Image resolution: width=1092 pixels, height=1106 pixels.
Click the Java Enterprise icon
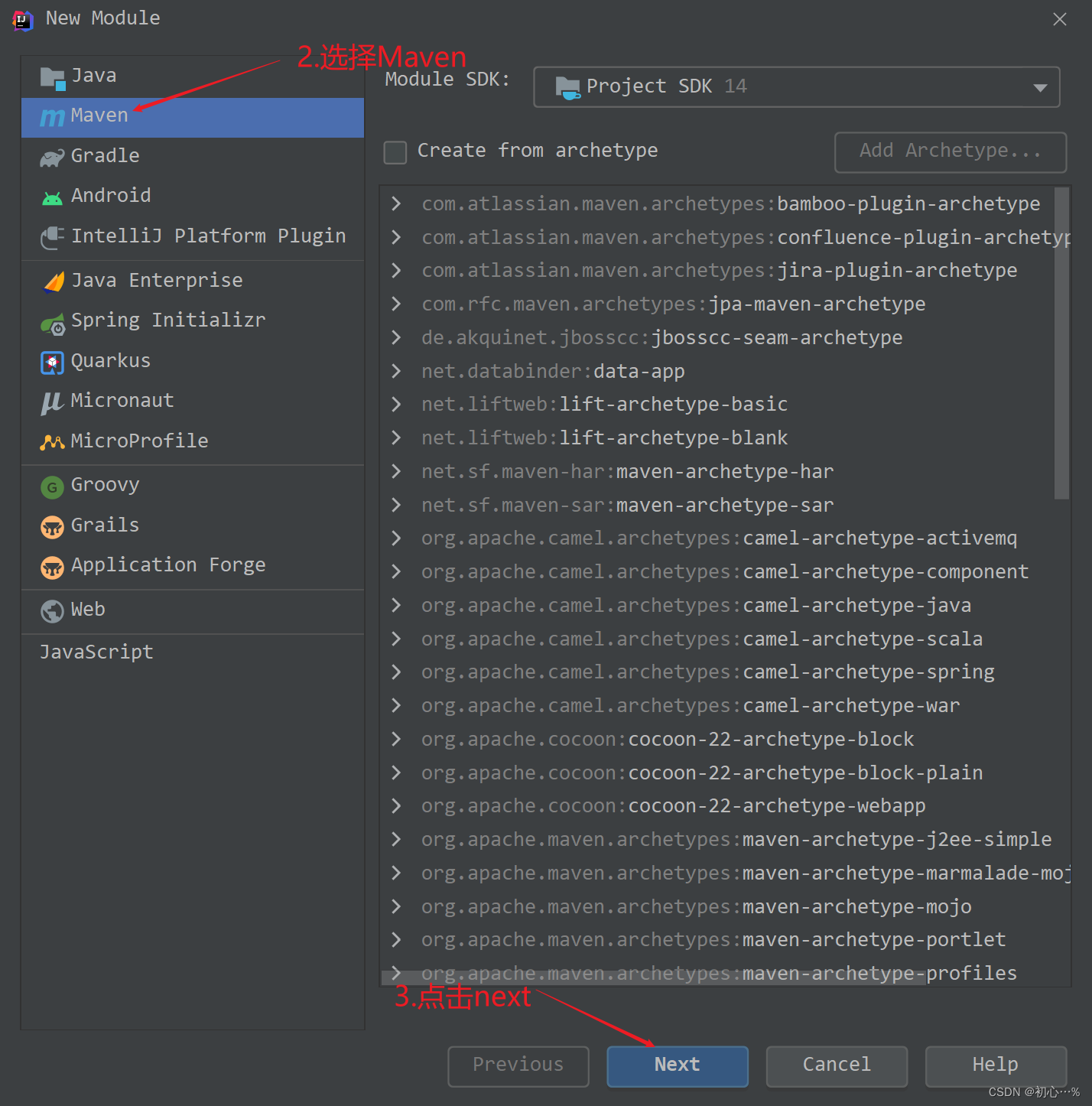click(x=53, y=281)
